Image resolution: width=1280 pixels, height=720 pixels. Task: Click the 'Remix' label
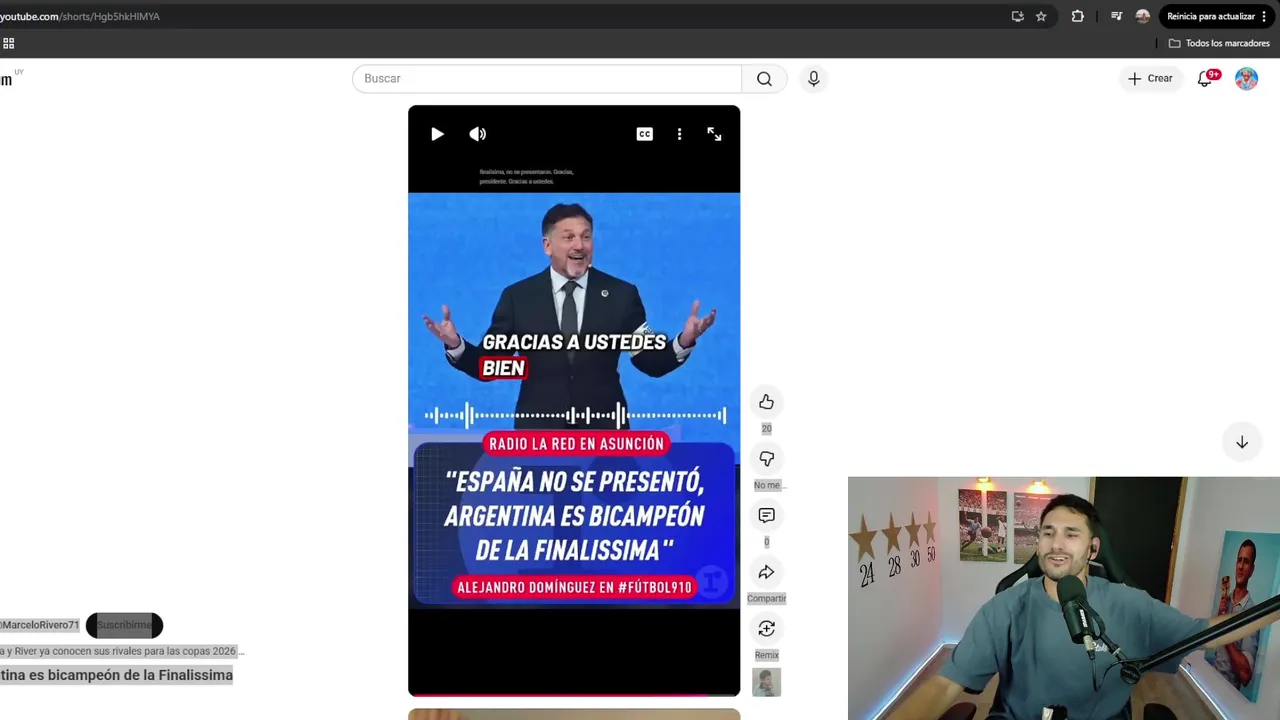[766, 655]
